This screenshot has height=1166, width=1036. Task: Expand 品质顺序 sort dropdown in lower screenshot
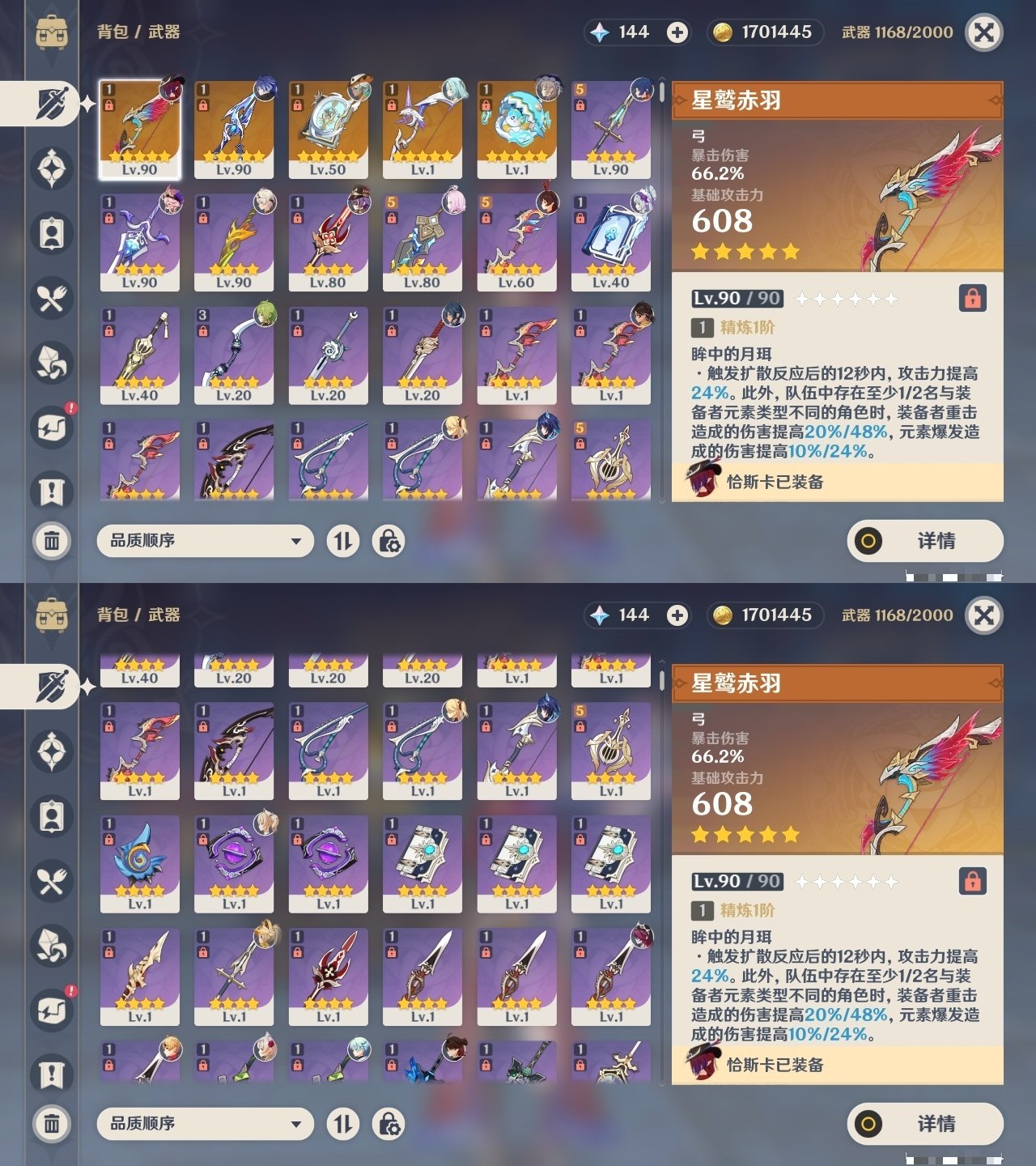206,1124
